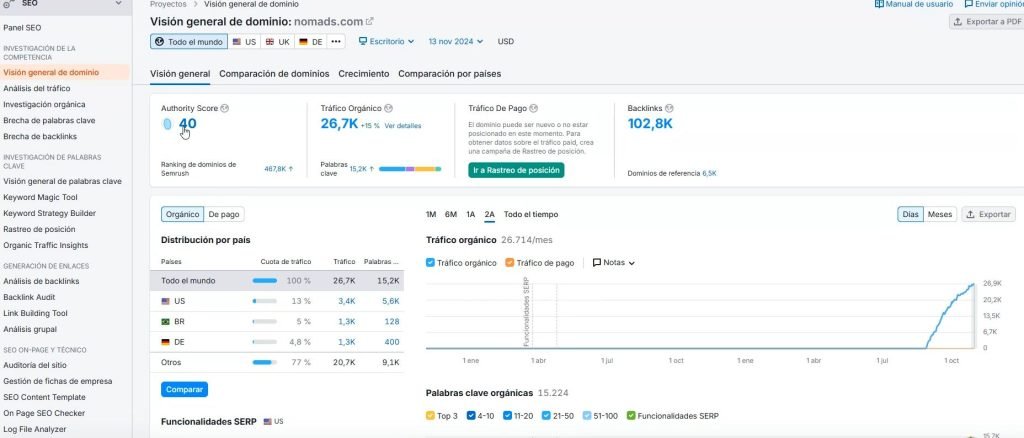Viewport: 1024px width, 438px height.
Task: Select 1A time range
Action: tap(470, 215)
